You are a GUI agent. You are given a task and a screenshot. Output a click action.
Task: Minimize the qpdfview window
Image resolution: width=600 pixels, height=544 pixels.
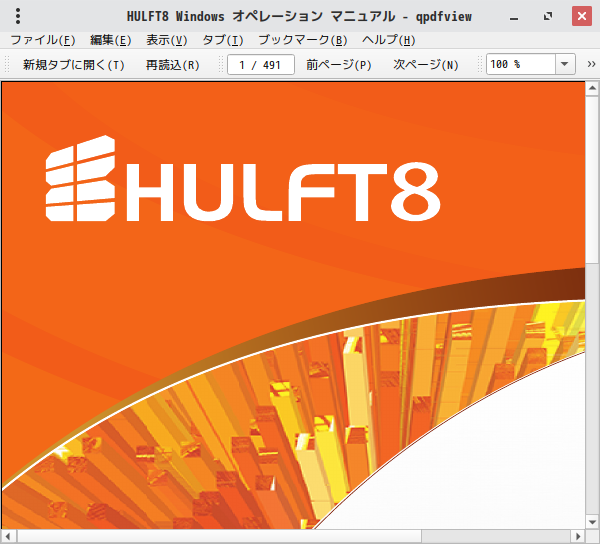514,17
